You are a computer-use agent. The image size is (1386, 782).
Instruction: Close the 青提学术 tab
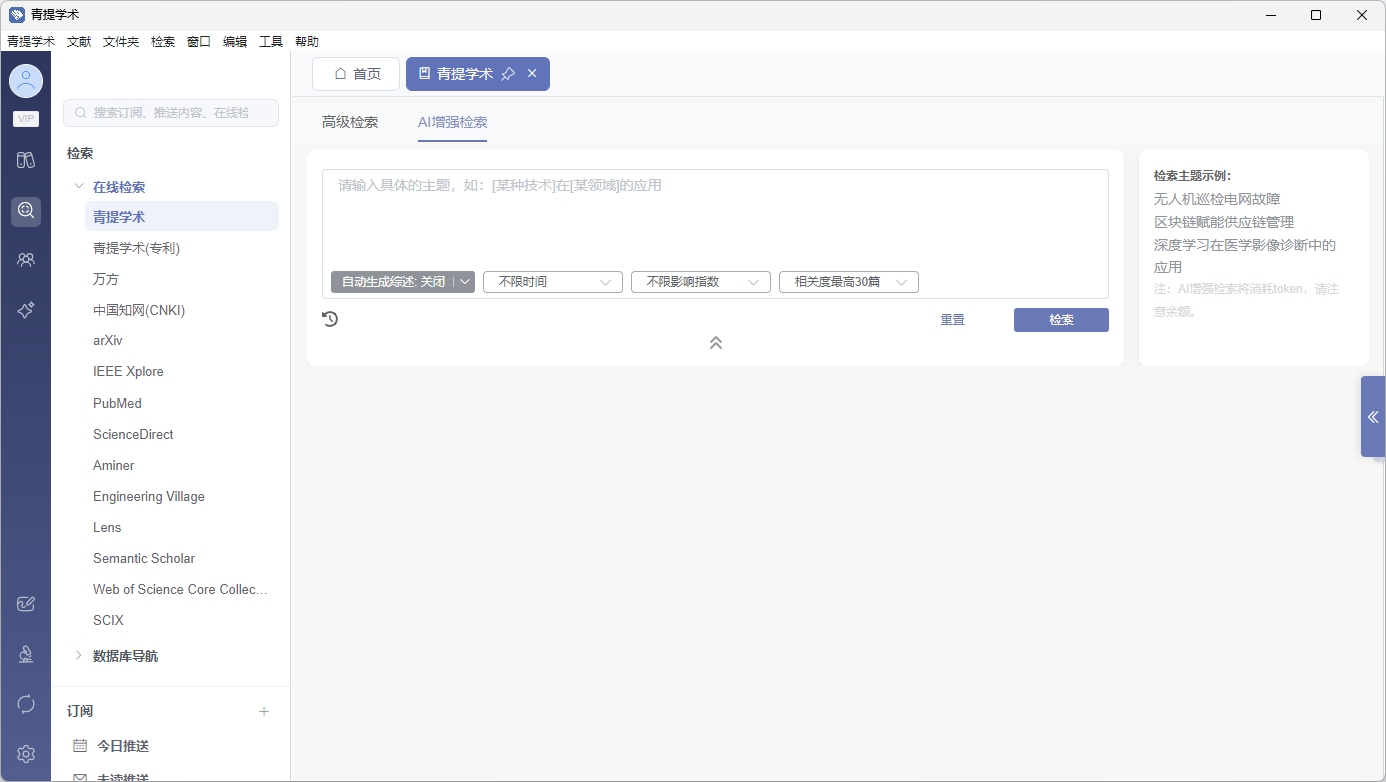point(532,74)
